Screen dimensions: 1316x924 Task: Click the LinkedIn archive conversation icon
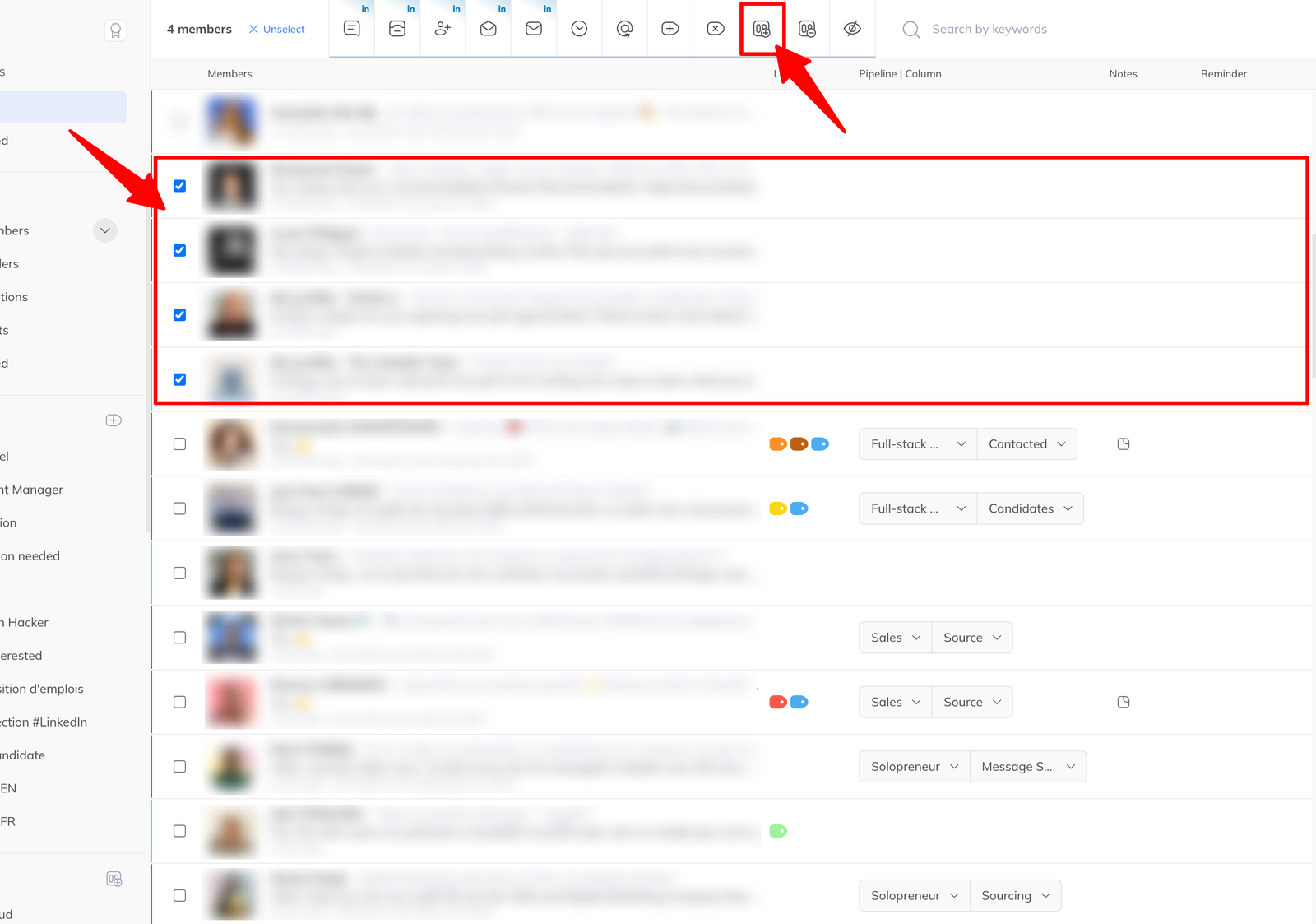[397, 29]
